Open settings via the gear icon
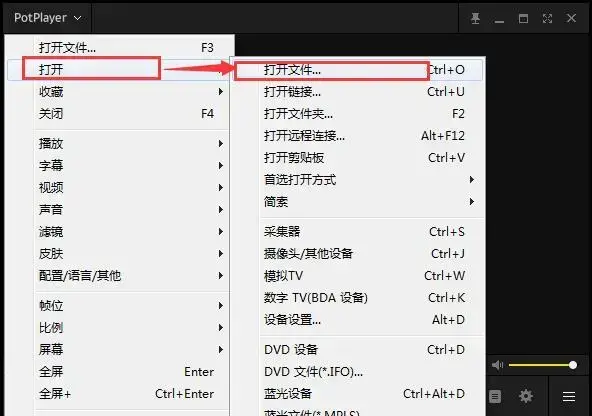This screenshot has height=416, width=592. pyautogui.click(x=526, y=396)
